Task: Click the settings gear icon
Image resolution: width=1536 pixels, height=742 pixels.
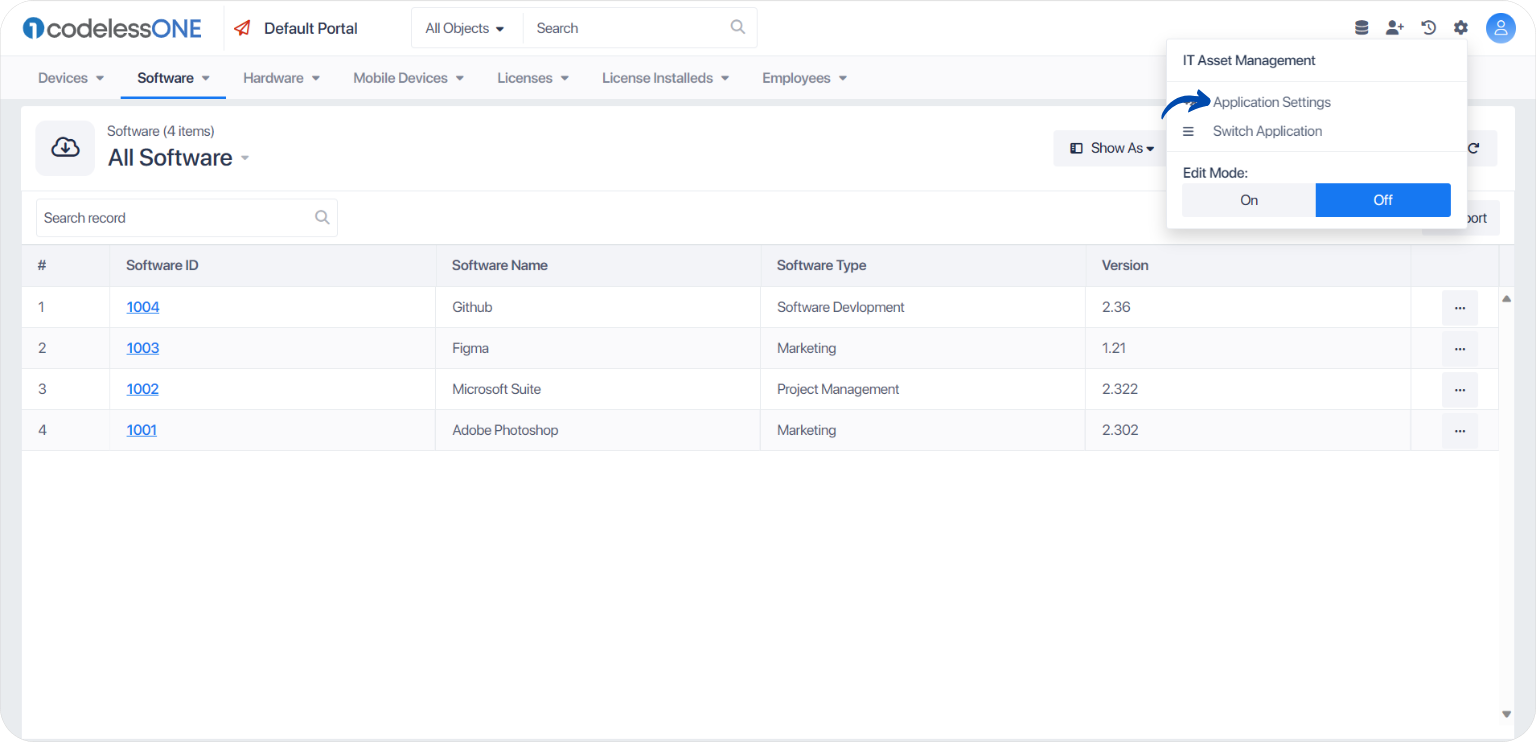Action: [x=1461, y=28]
